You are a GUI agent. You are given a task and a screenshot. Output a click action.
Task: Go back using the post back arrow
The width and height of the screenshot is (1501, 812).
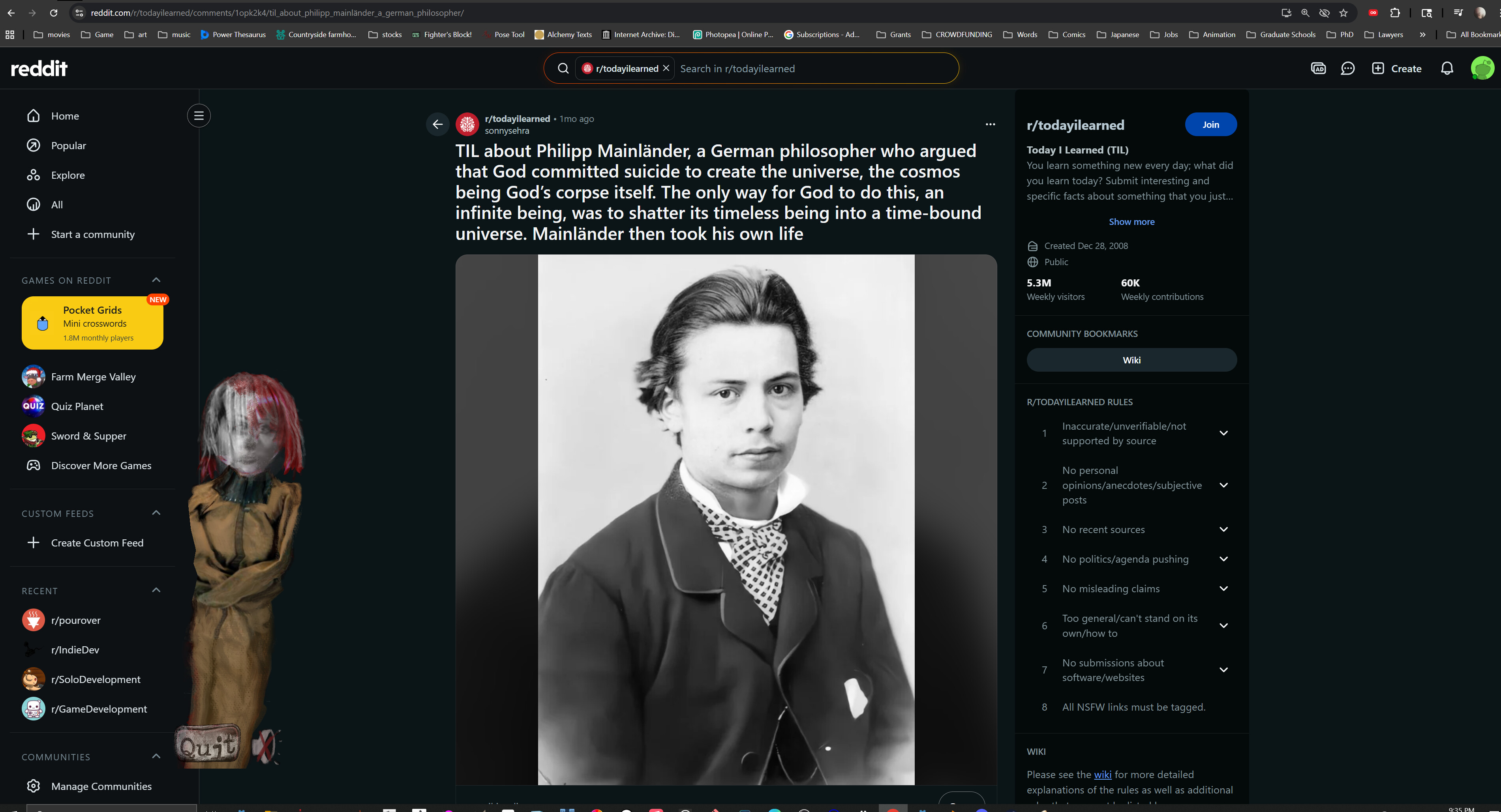pos(437,124)
